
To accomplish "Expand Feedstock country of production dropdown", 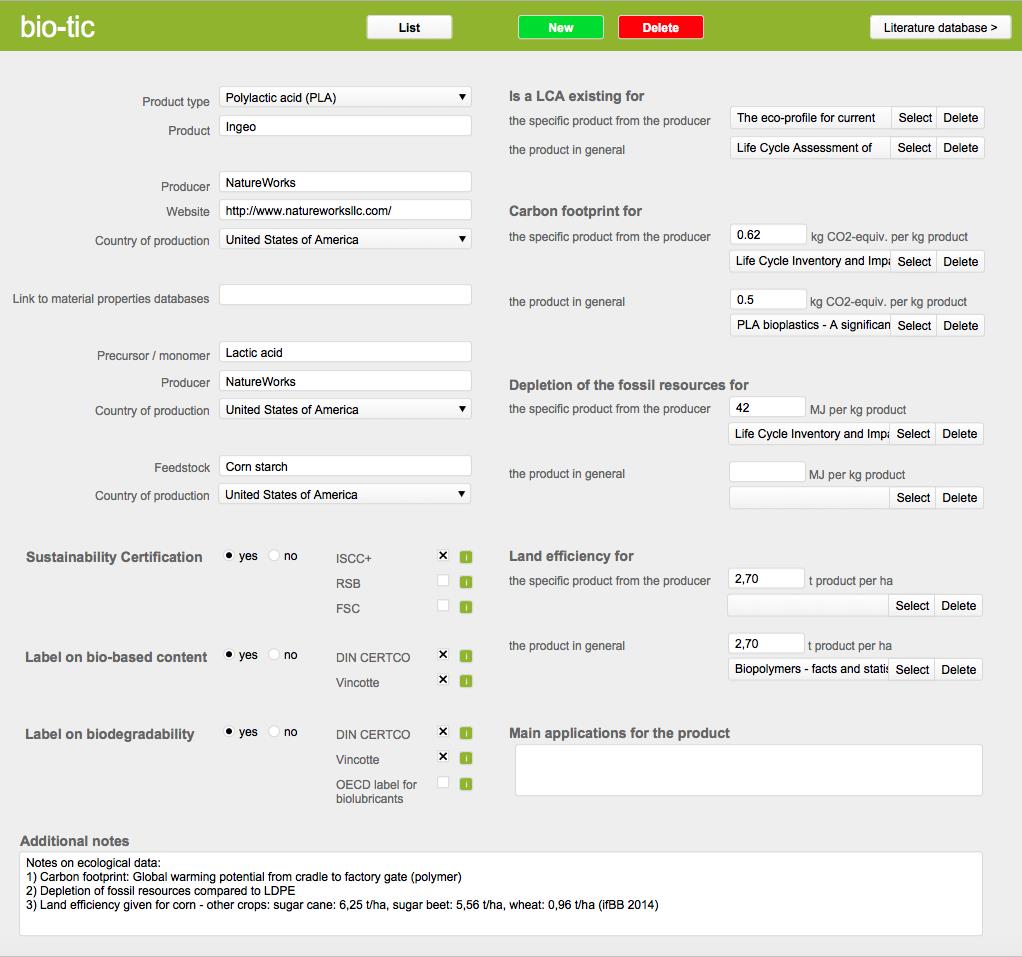I will [x=345, y=495].
